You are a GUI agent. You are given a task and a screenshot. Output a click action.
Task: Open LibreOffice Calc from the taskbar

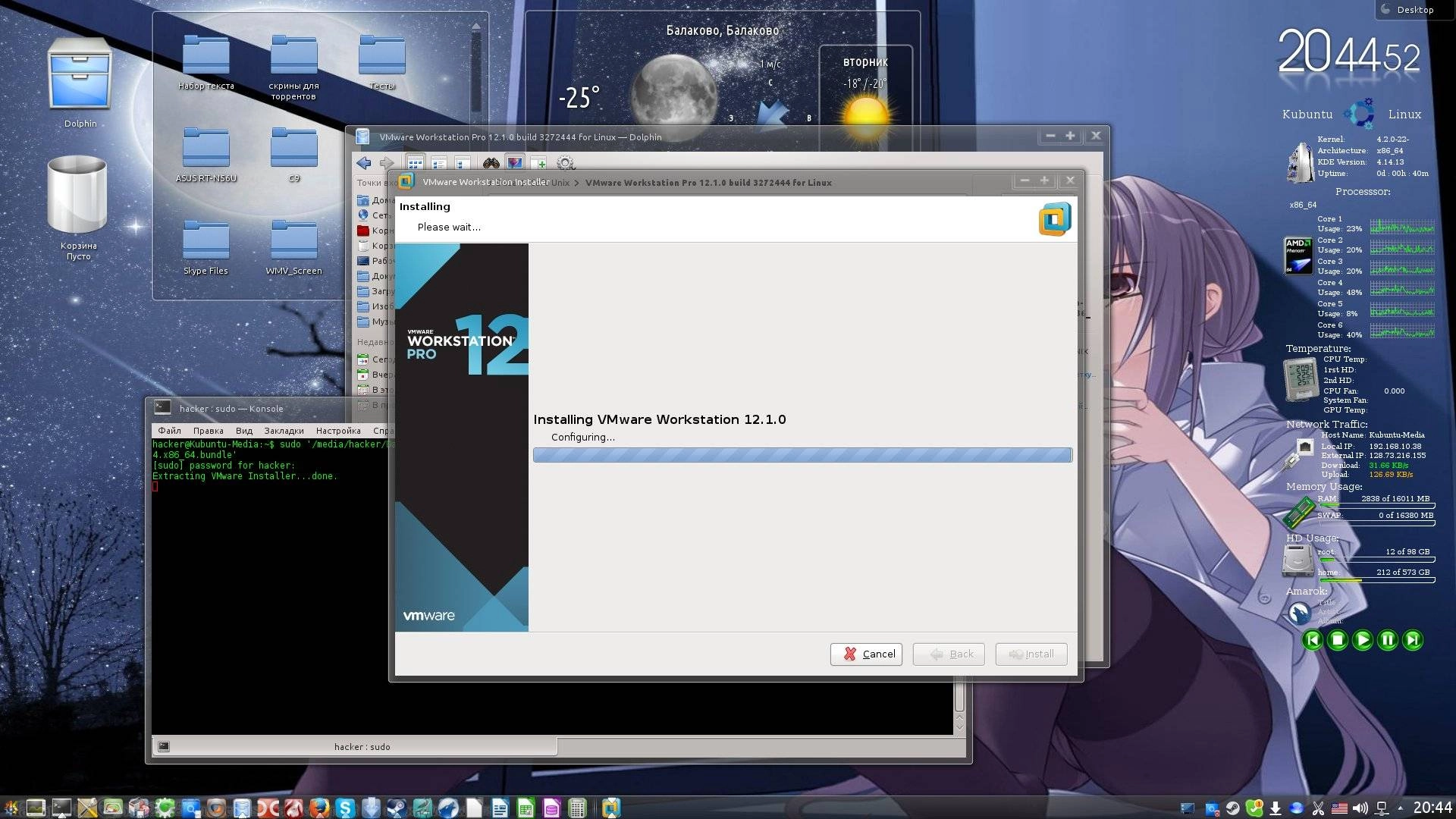coord(526,808)
